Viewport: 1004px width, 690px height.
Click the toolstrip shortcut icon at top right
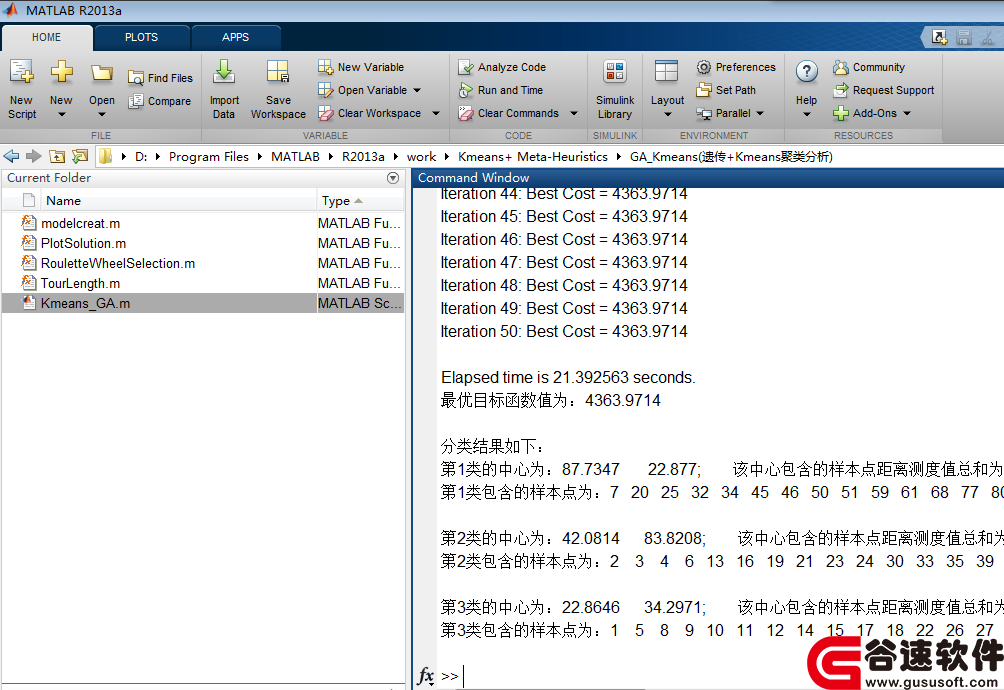point(939,37)
